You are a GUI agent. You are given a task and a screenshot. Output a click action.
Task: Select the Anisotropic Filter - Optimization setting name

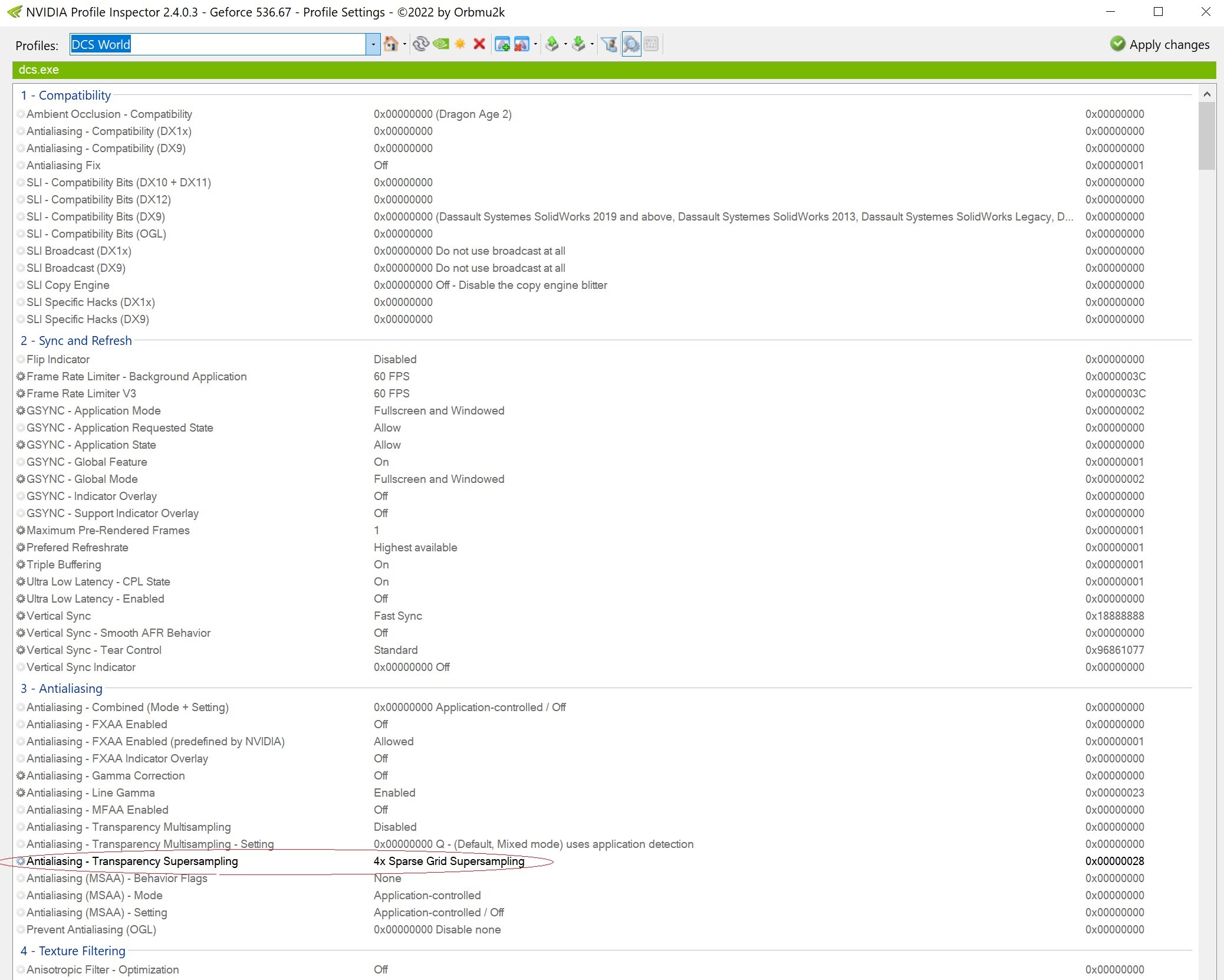coord(103,969)
